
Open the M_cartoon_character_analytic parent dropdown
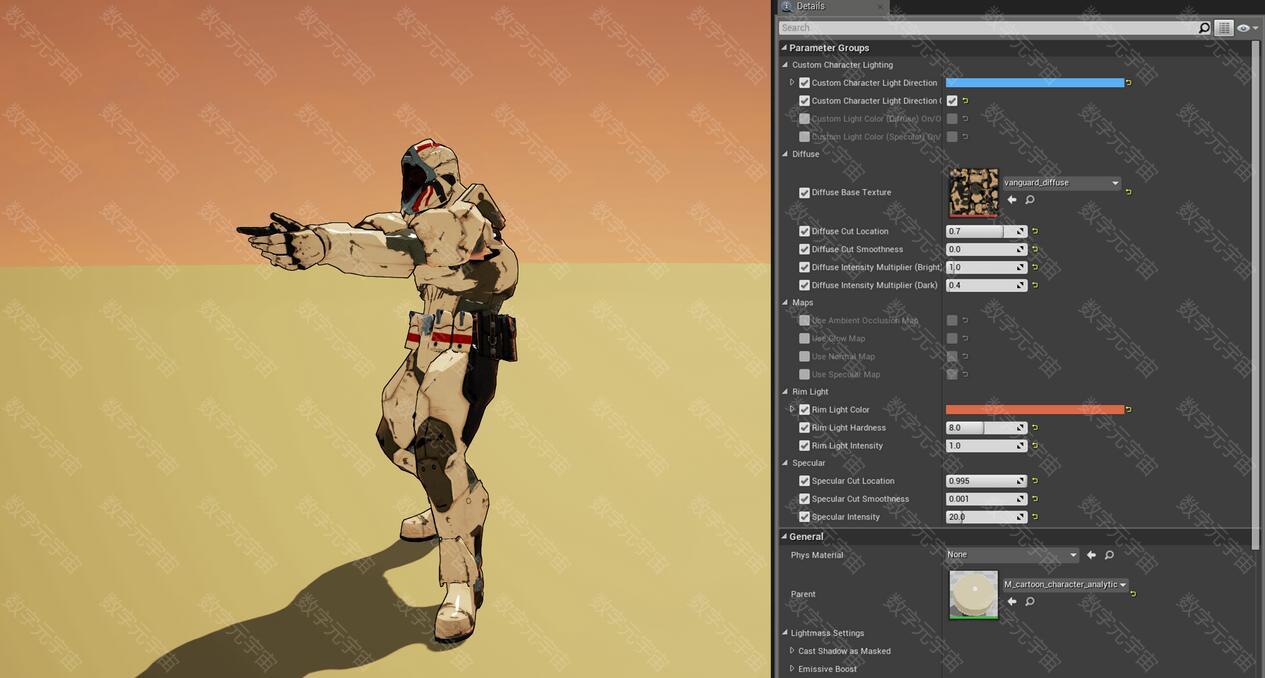pyautogui.click(x=1065, y=584)
